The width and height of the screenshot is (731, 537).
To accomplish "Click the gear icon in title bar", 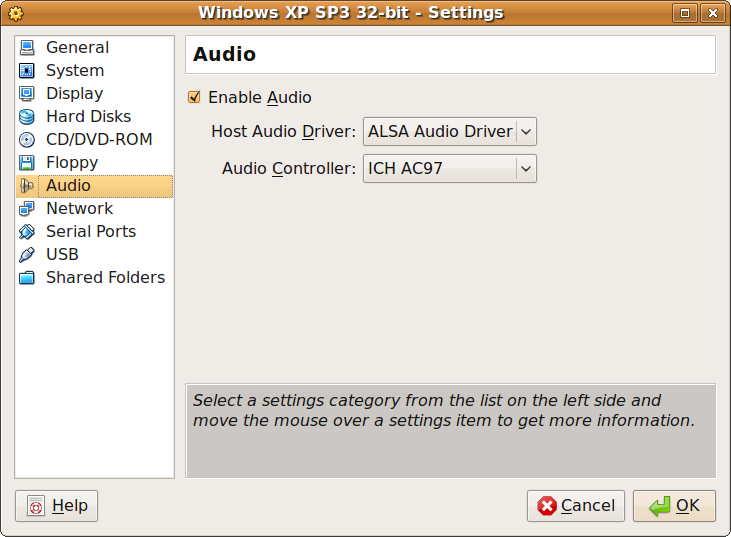I will tap(15, 13).
